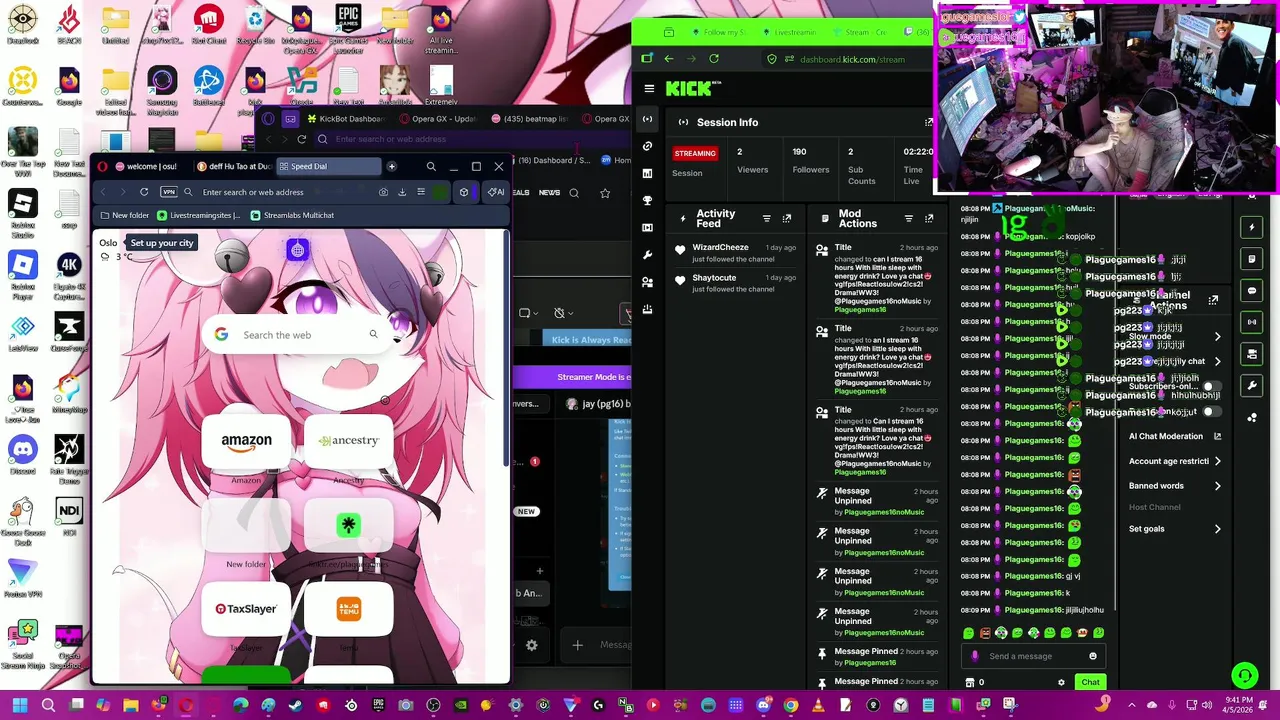Viewport: 1280px width, 720px height.
Task: Click the green Chat send button
Action: (x=1090, y=682)
